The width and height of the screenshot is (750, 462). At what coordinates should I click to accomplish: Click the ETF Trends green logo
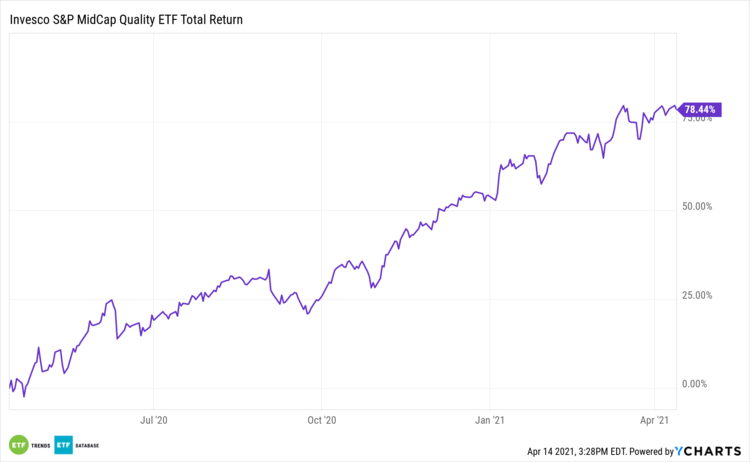coord(17,445)
